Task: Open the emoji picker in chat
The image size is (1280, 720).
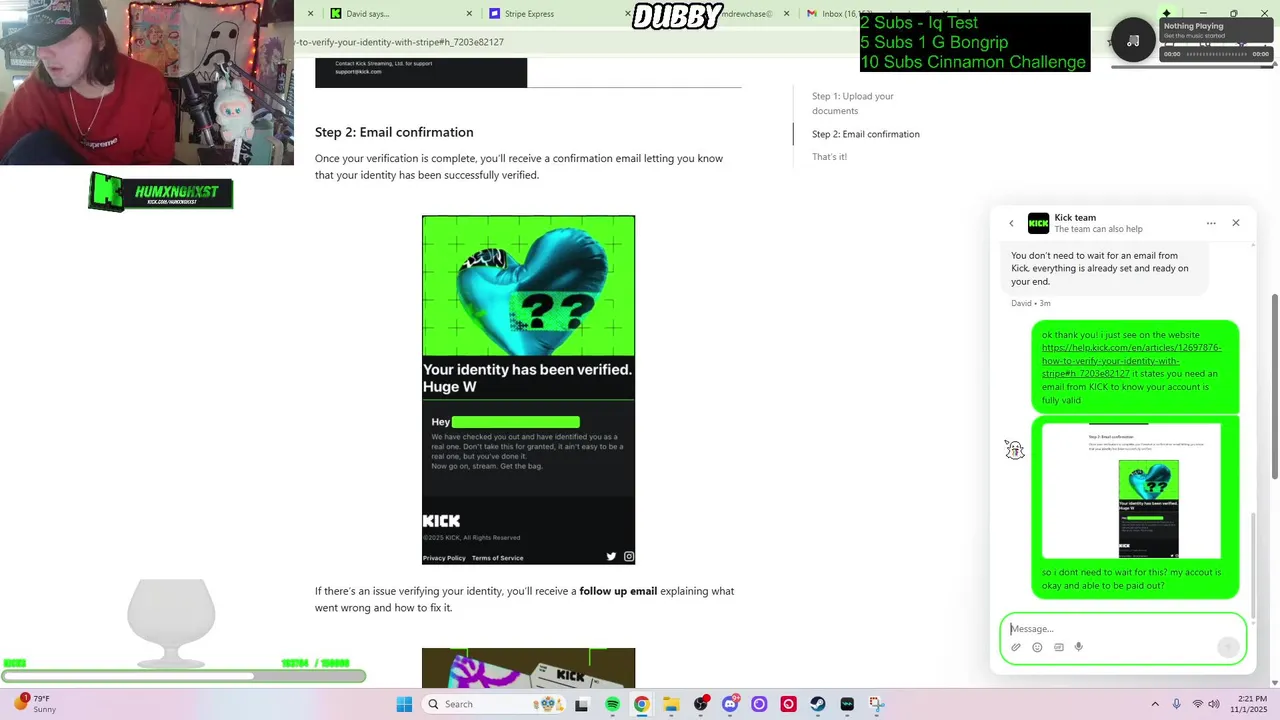Action: coord(1037,647)
